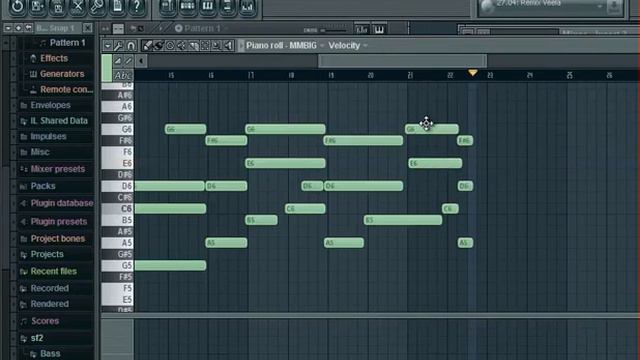
Task: Click bar 24 on the time ruler
Action: (530, 75)
